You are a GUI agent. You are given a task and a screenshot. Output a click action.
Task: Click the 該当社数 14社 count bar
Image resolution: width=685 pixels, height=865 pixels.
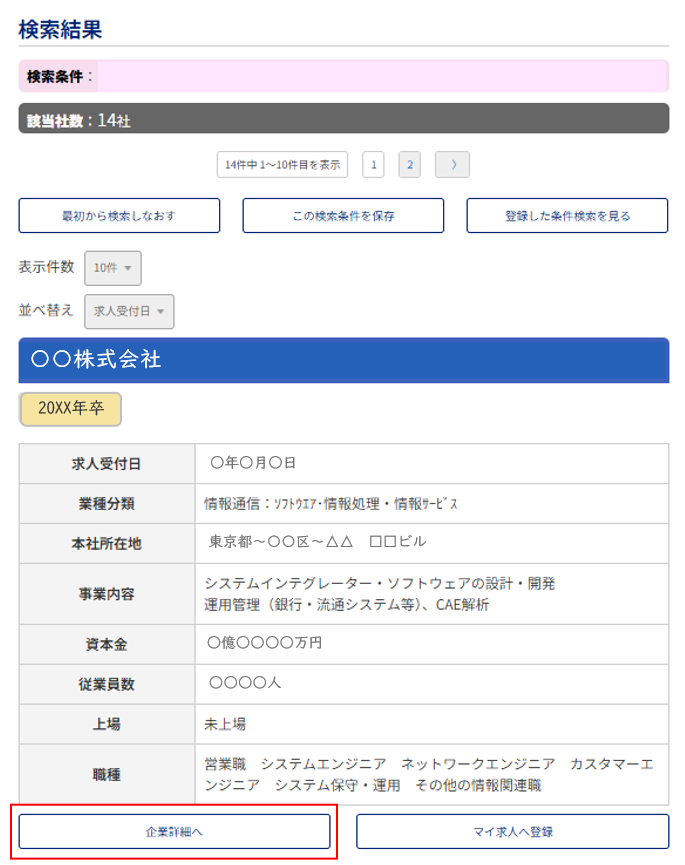(343, 119)
